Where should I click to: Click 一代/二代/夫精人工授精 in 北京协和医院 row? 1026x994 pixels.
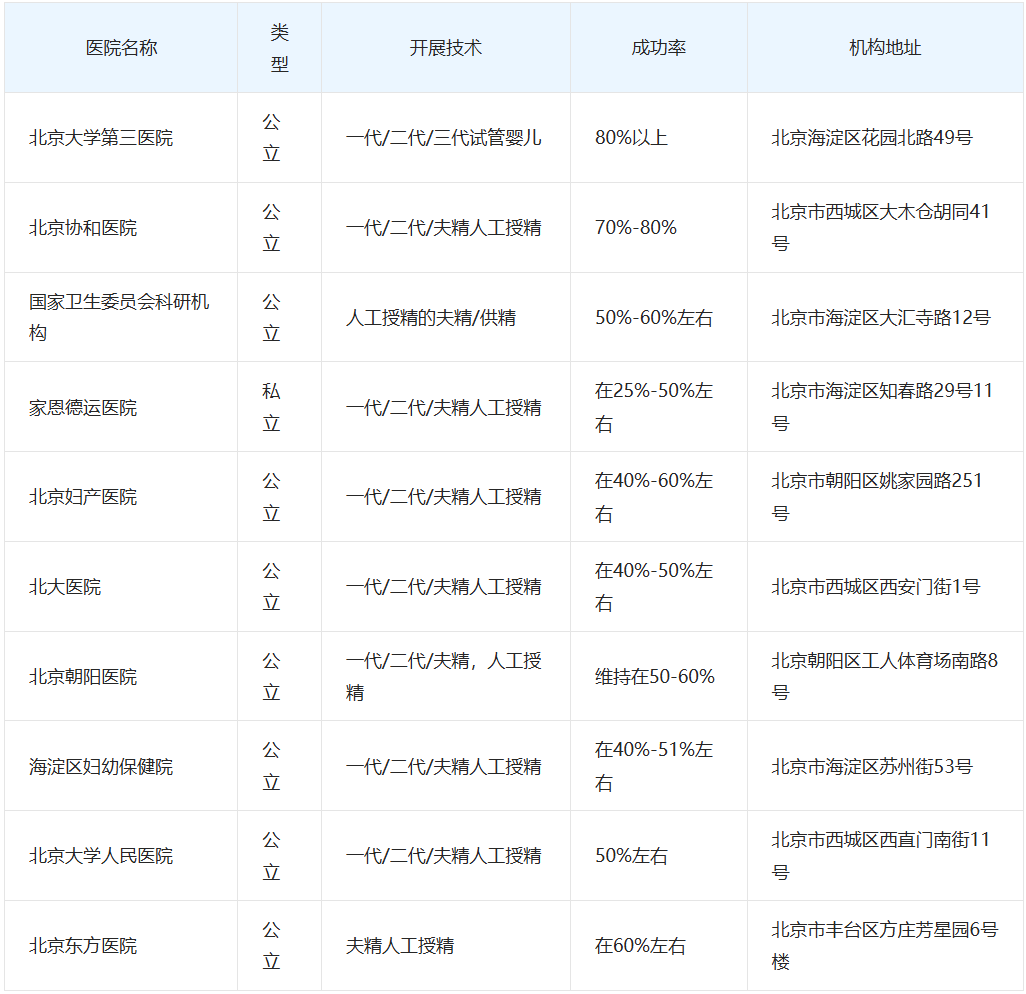pyautogui.click(x=444, y=228)
